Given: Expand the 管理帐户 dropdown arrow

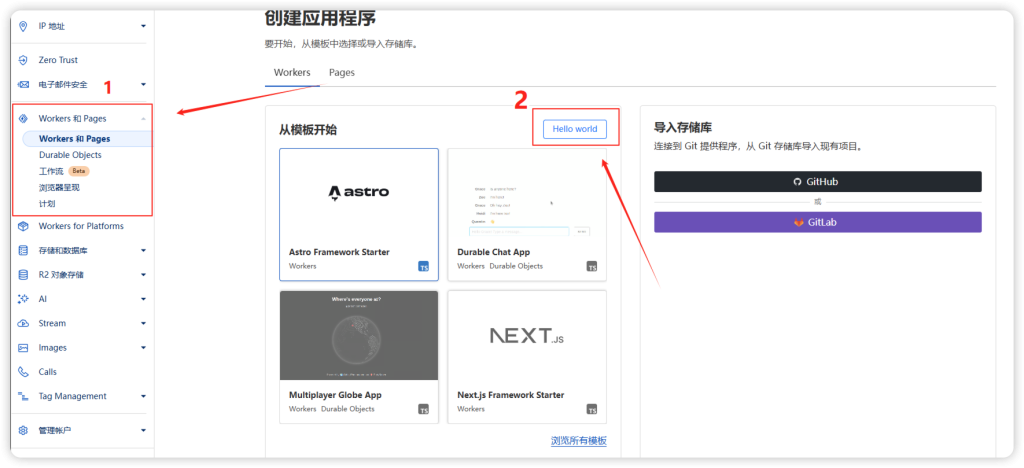Looking at the screenshot, I should click(x=144, y=431).
